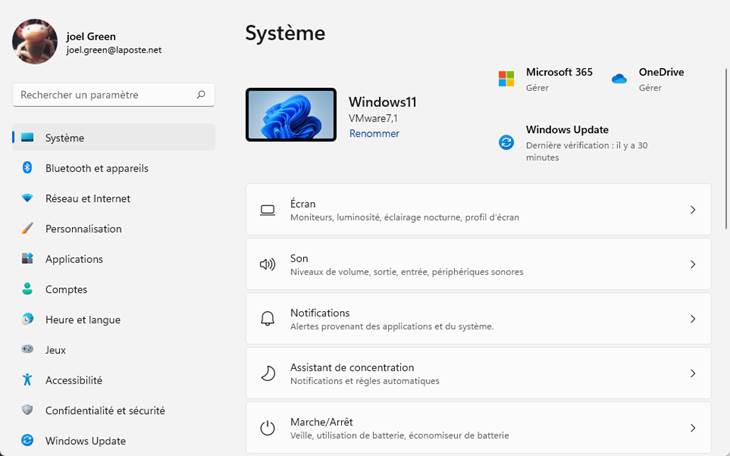Open the Notifications settings row
The image size is (730, 456).
pos(478,319)
